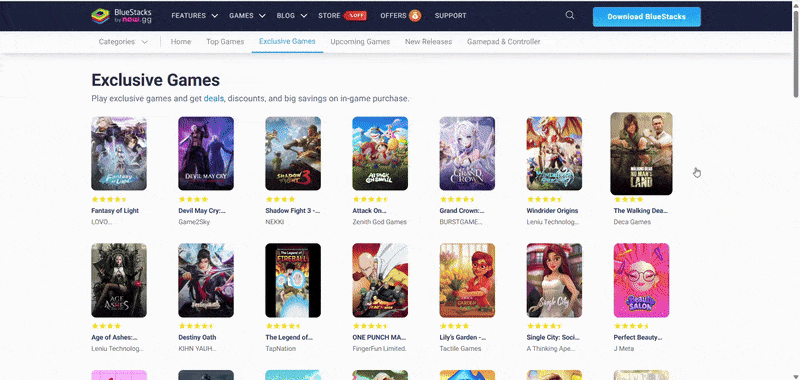Open Single City game thumbnail
Viewport: 800px width, 380px height.
tap(554, 281)
